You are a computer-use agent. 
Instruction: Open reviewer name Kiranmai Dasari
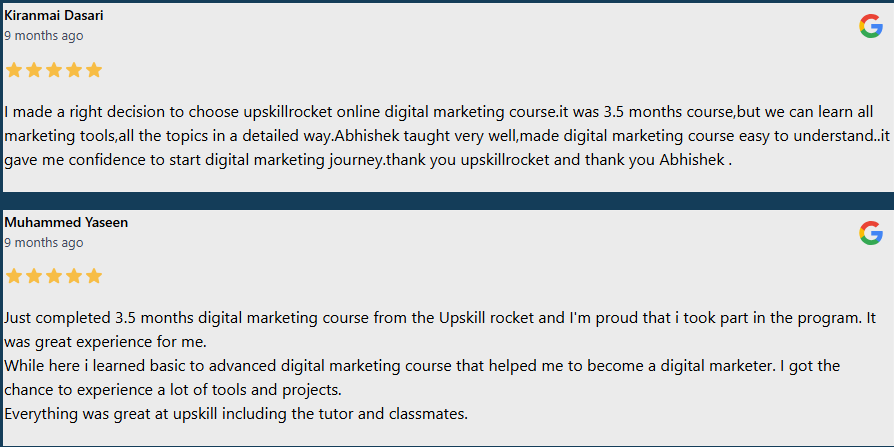(54, 16)
